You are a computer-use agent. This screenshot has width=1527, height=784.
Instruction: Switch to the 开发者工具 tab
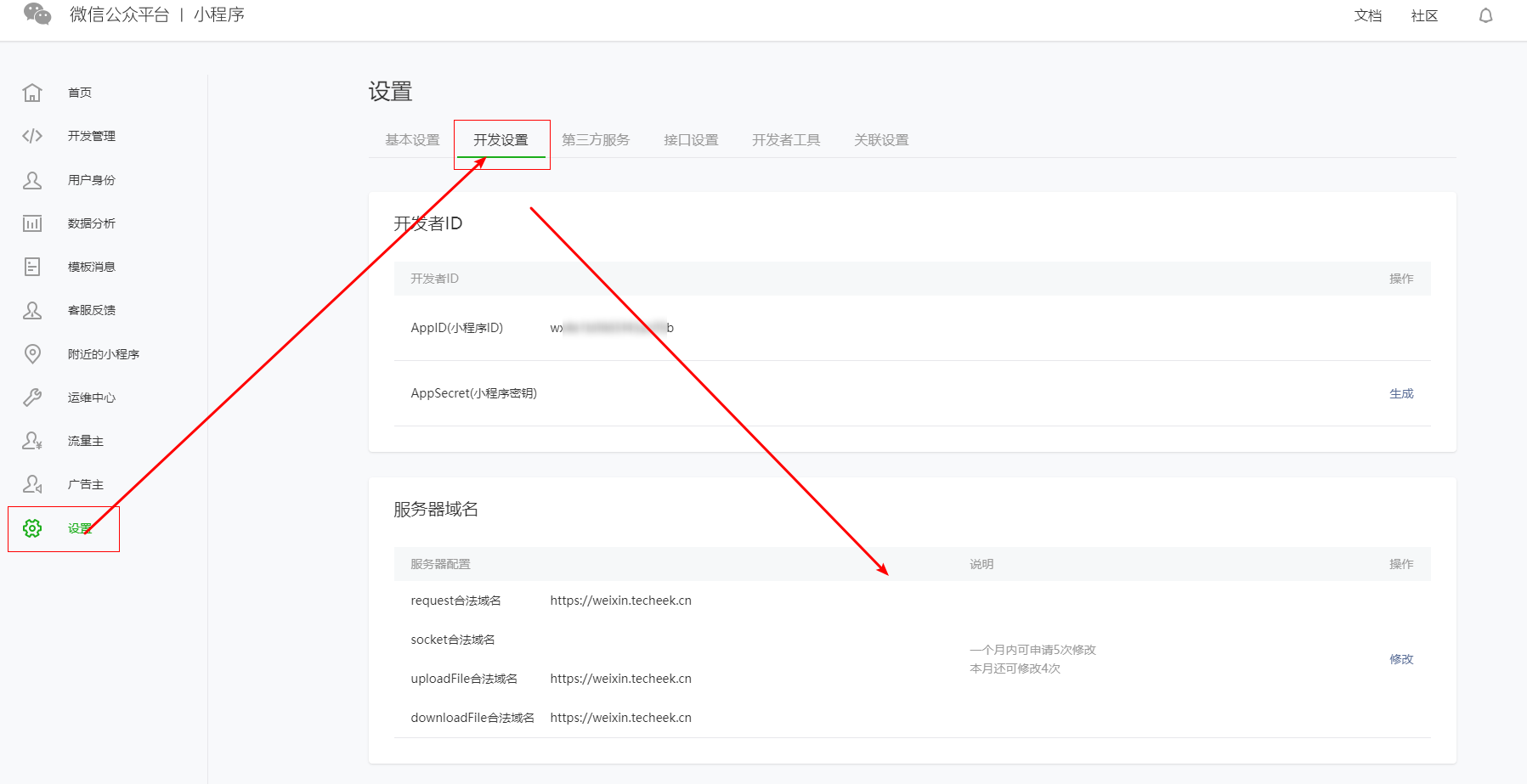[x=786, y=140]
